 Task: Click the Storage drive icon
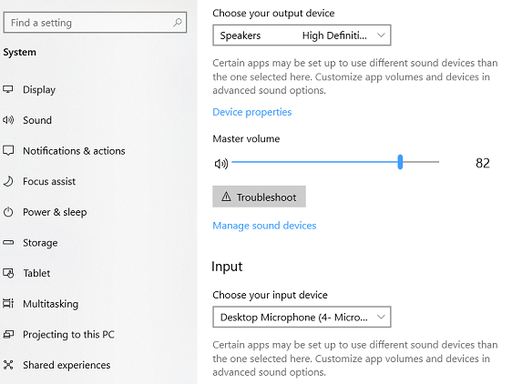coord(8,242)
